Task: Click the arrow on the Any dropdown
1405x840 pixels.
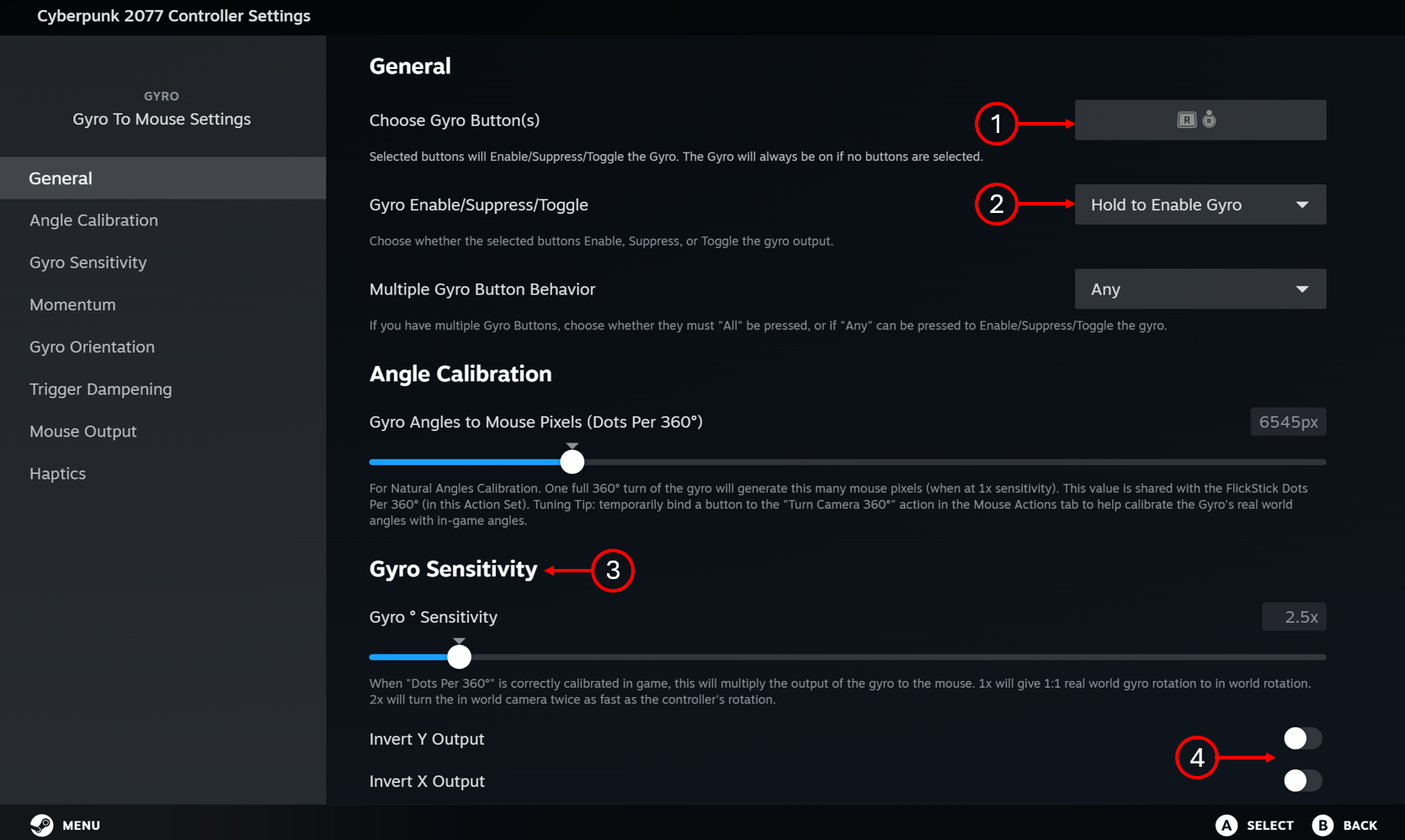Action: tap(1301, 289)
